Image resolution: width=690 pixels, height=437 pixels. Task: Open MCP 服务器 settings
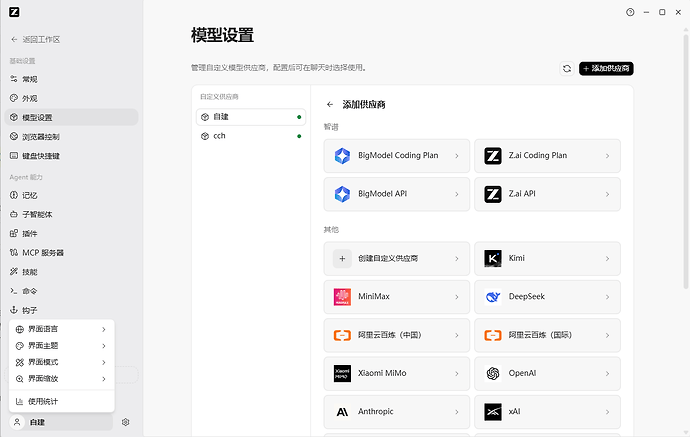pos(71,253)
